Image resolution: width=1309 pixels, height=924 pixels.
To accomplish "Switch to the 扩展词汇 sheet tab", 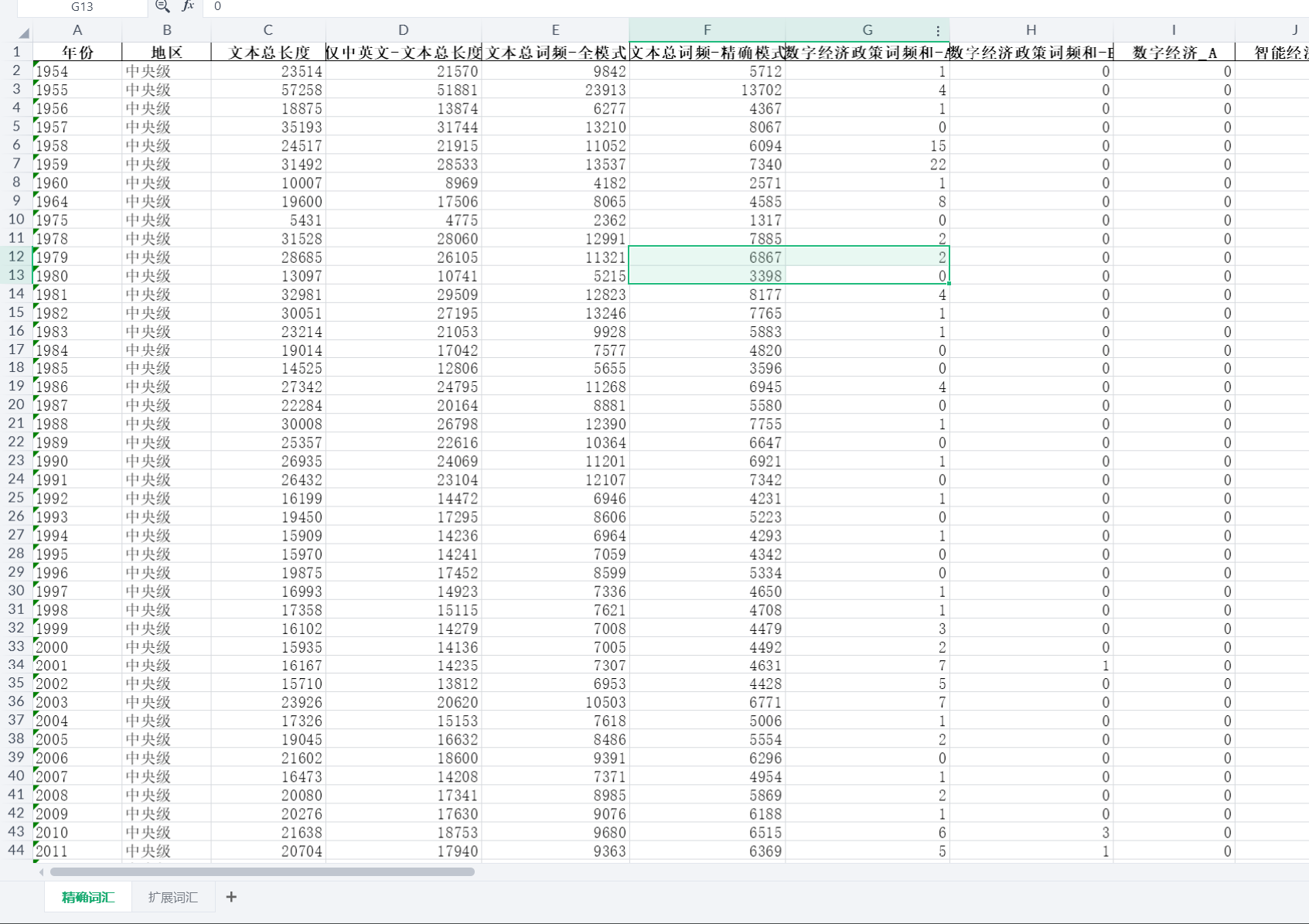I will click(x=172, y=897).
